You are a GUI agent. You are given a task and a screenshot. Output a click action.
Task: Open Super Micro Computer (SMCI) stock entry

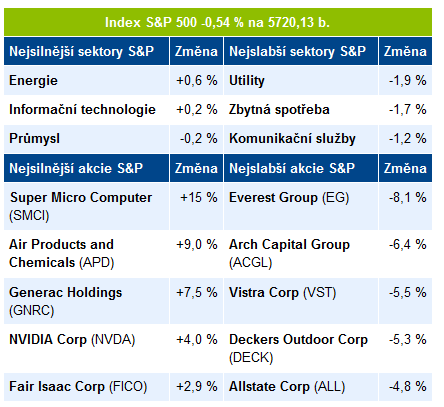click(87, 206)
